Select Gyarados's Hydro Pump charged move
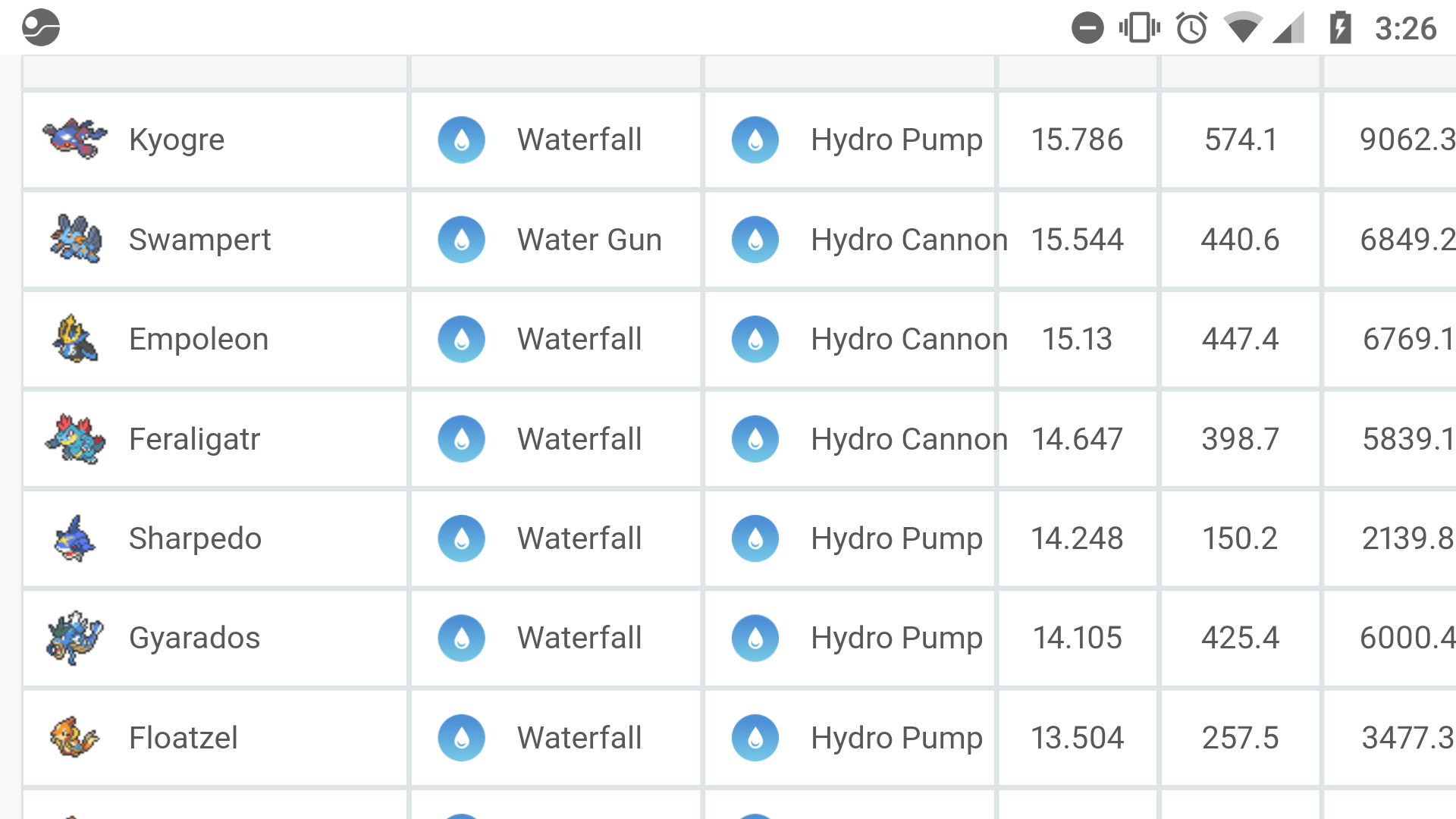 pyautogui.click(x=896, y=638)
